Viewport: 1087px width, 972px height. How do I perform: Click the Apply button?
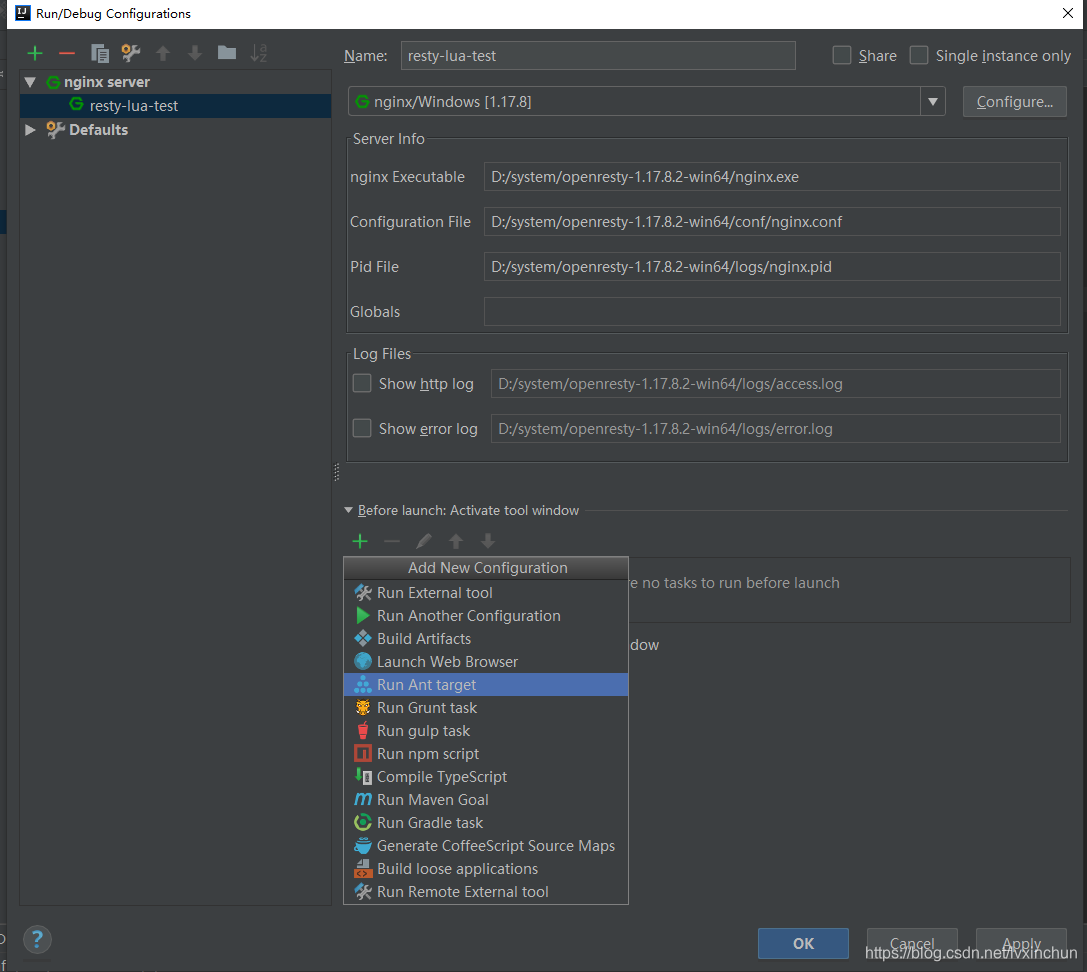coord(1021,944)
